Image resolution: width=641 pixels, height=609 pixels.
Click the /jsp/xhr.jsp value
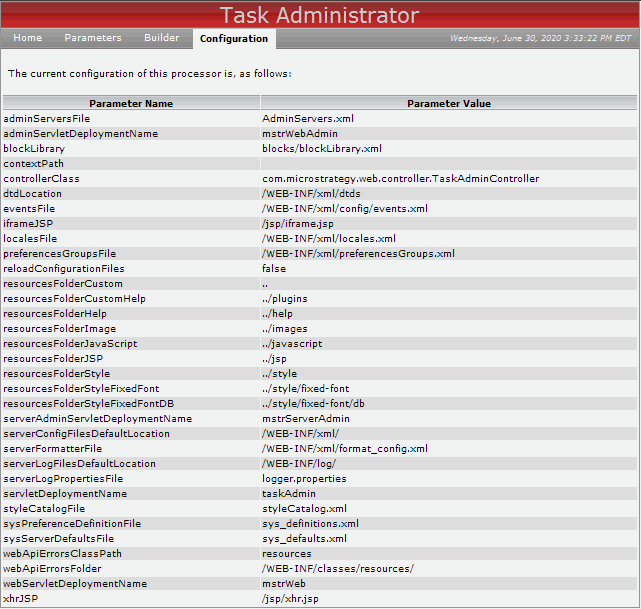pyautogui.click(x=290, y=599)
